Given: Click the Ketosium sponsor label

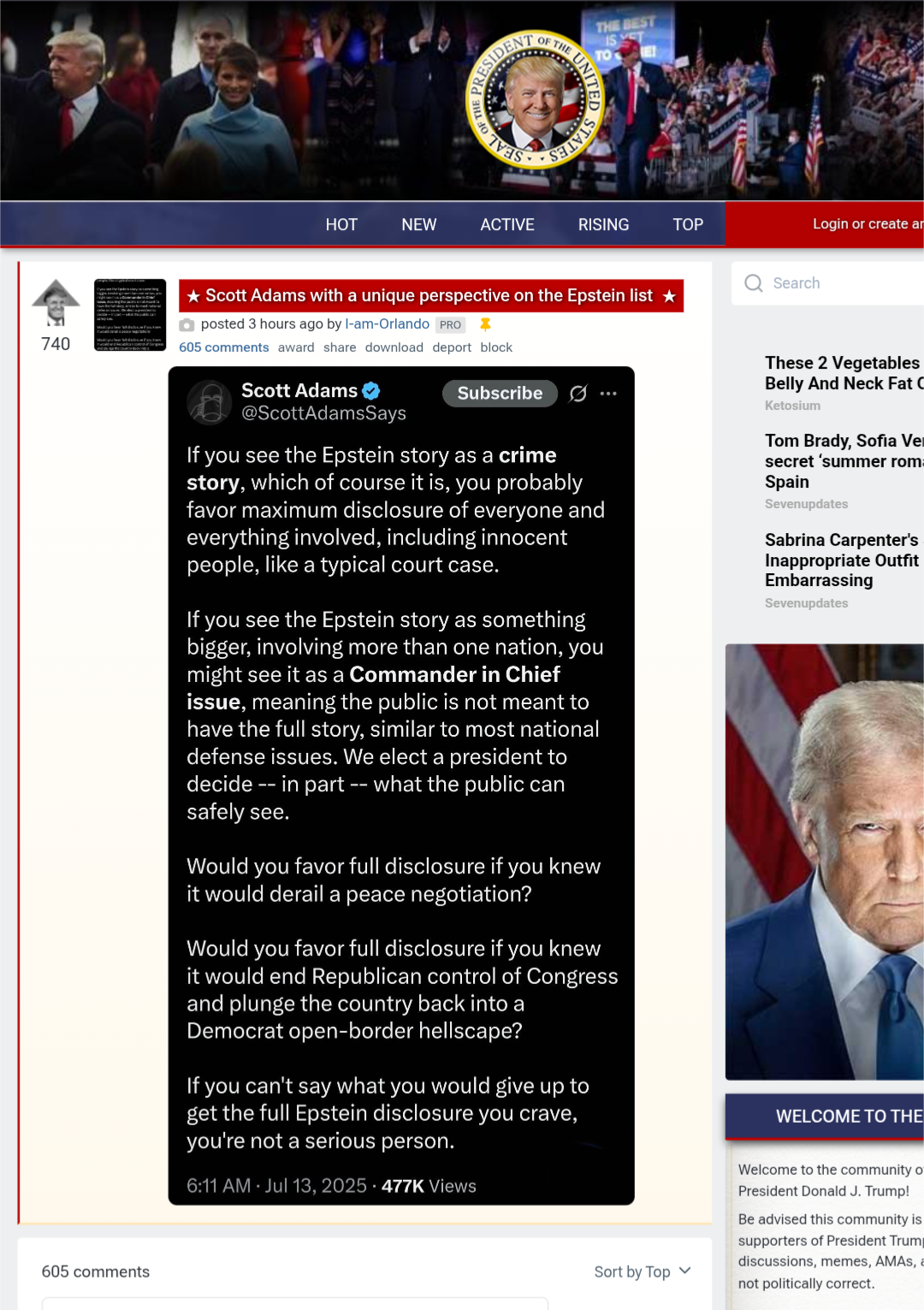Looking at the screenshot, I should coord(792,406).
